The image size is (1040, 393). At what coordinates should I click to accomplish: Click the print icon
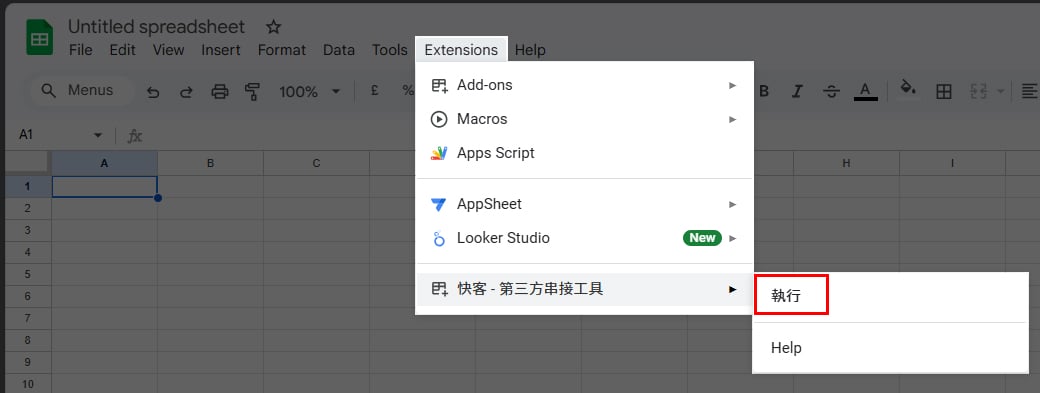pyautogui.click(x=220, y=91)
